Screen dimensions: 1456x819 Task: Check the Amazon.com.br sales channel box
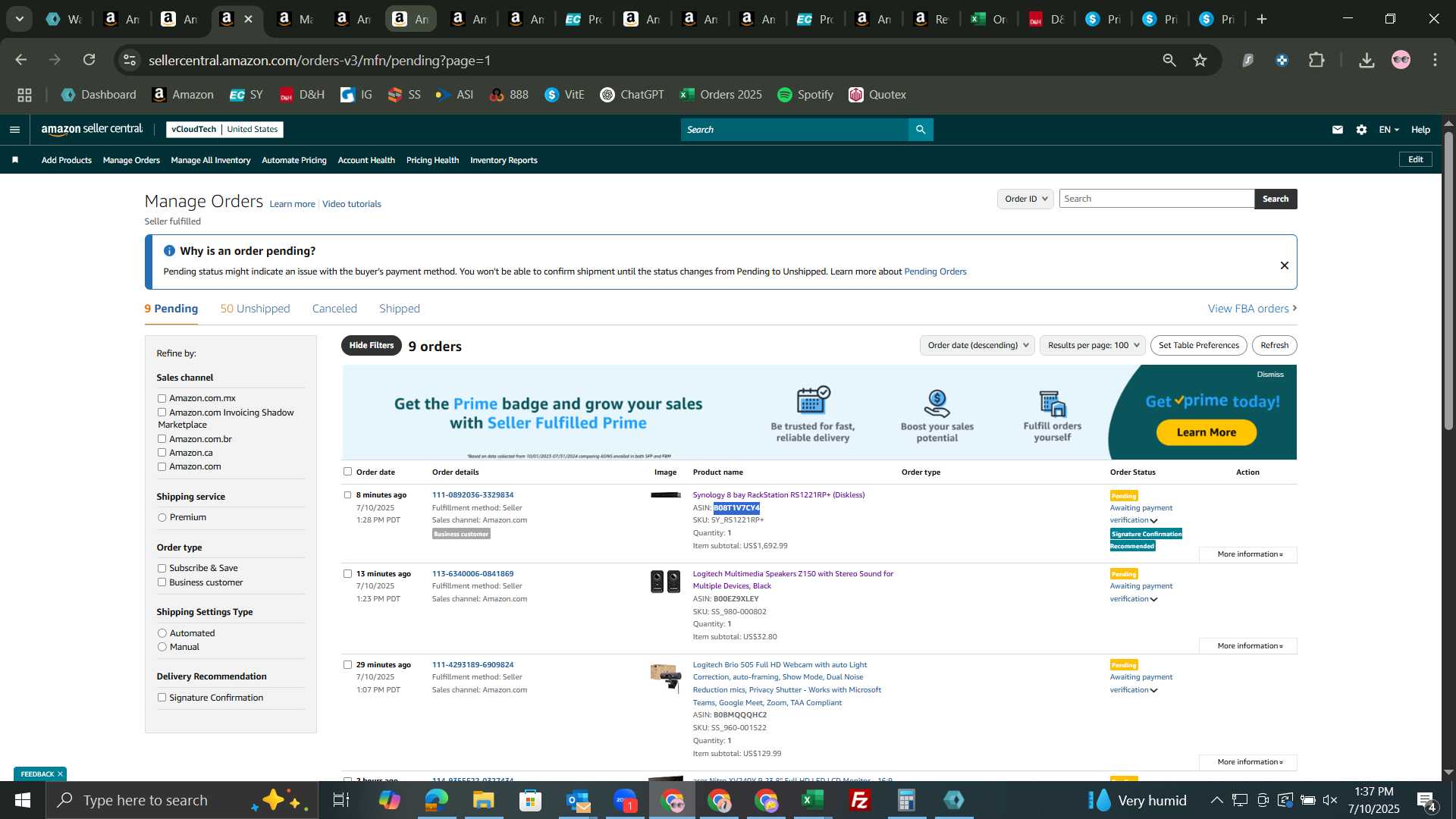[162, 439]
